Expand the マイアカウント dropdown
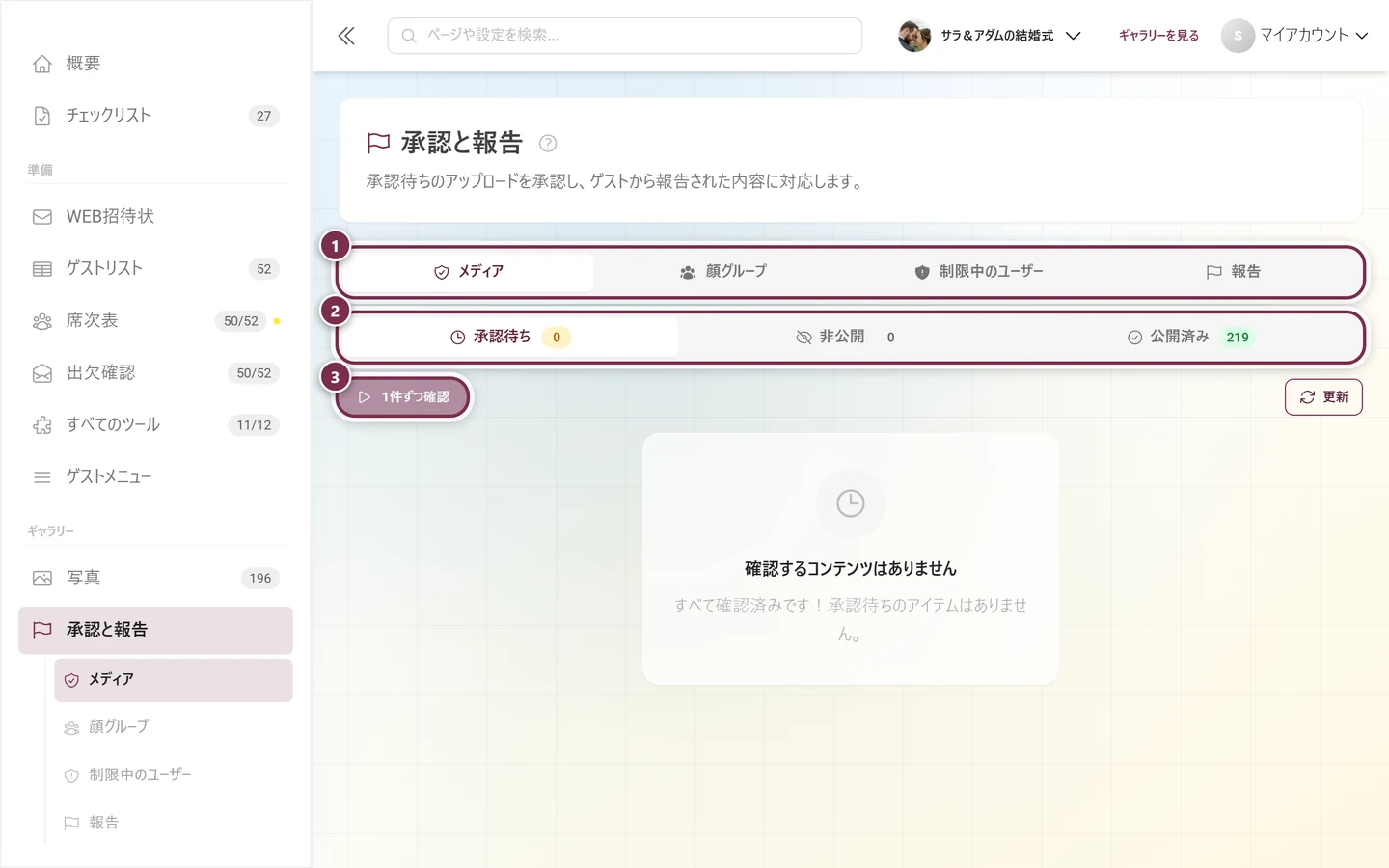 [x=1295, y=36]
